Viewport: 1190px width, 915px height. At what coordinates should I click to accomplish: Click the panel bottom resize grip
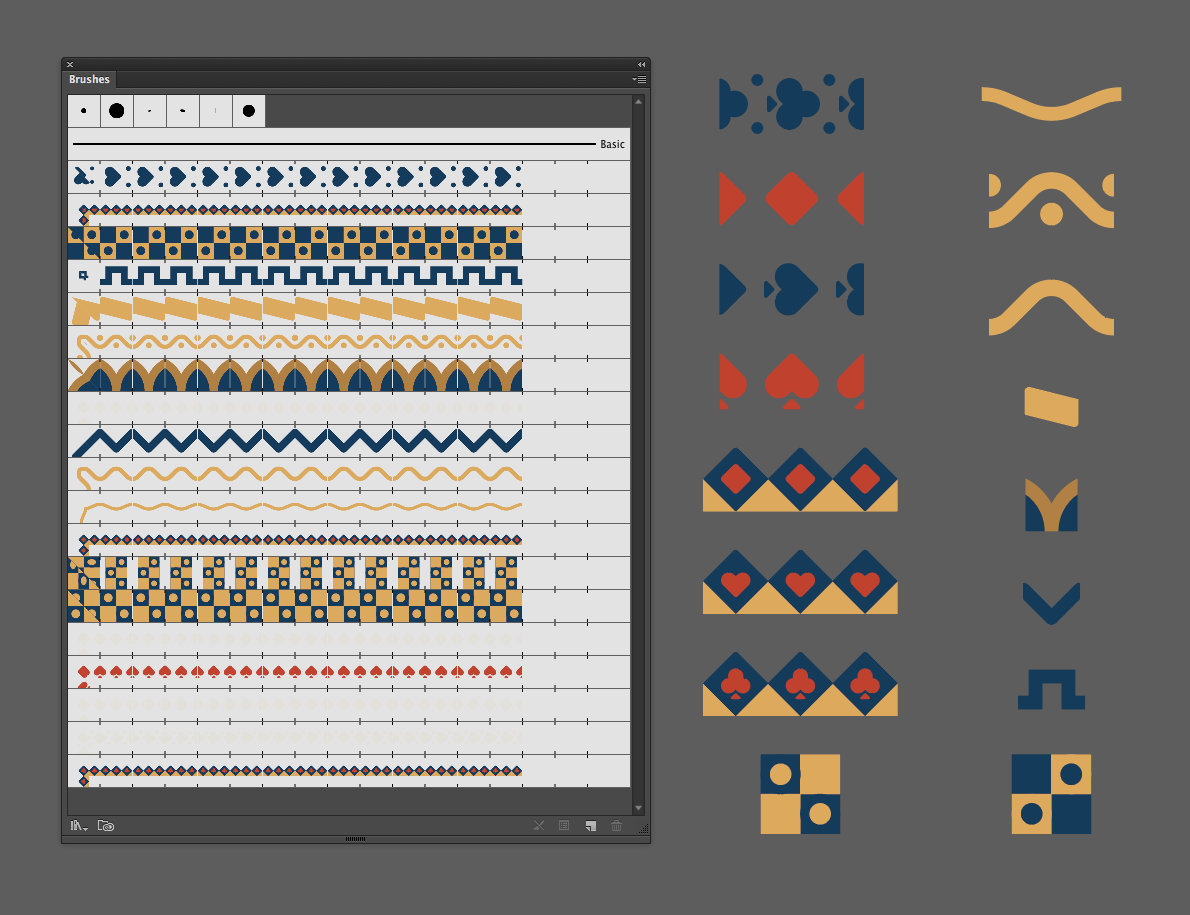355,839
